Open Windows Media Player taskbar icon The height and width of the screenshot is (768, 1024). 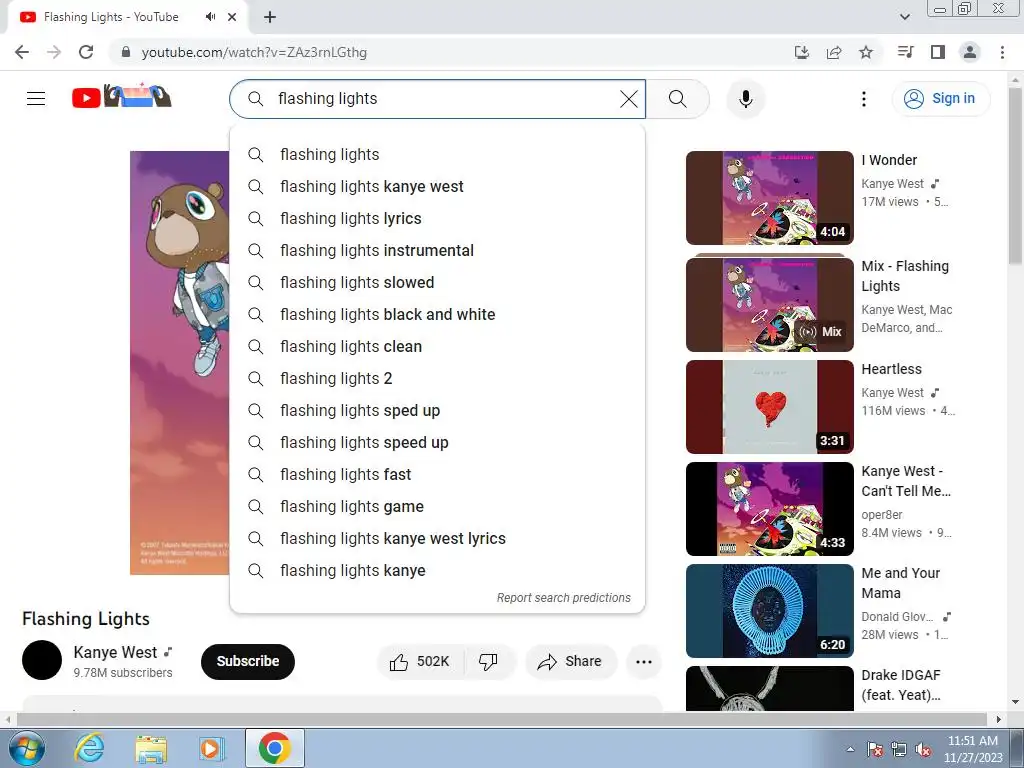pyautogui.click(x=212, y=749)
